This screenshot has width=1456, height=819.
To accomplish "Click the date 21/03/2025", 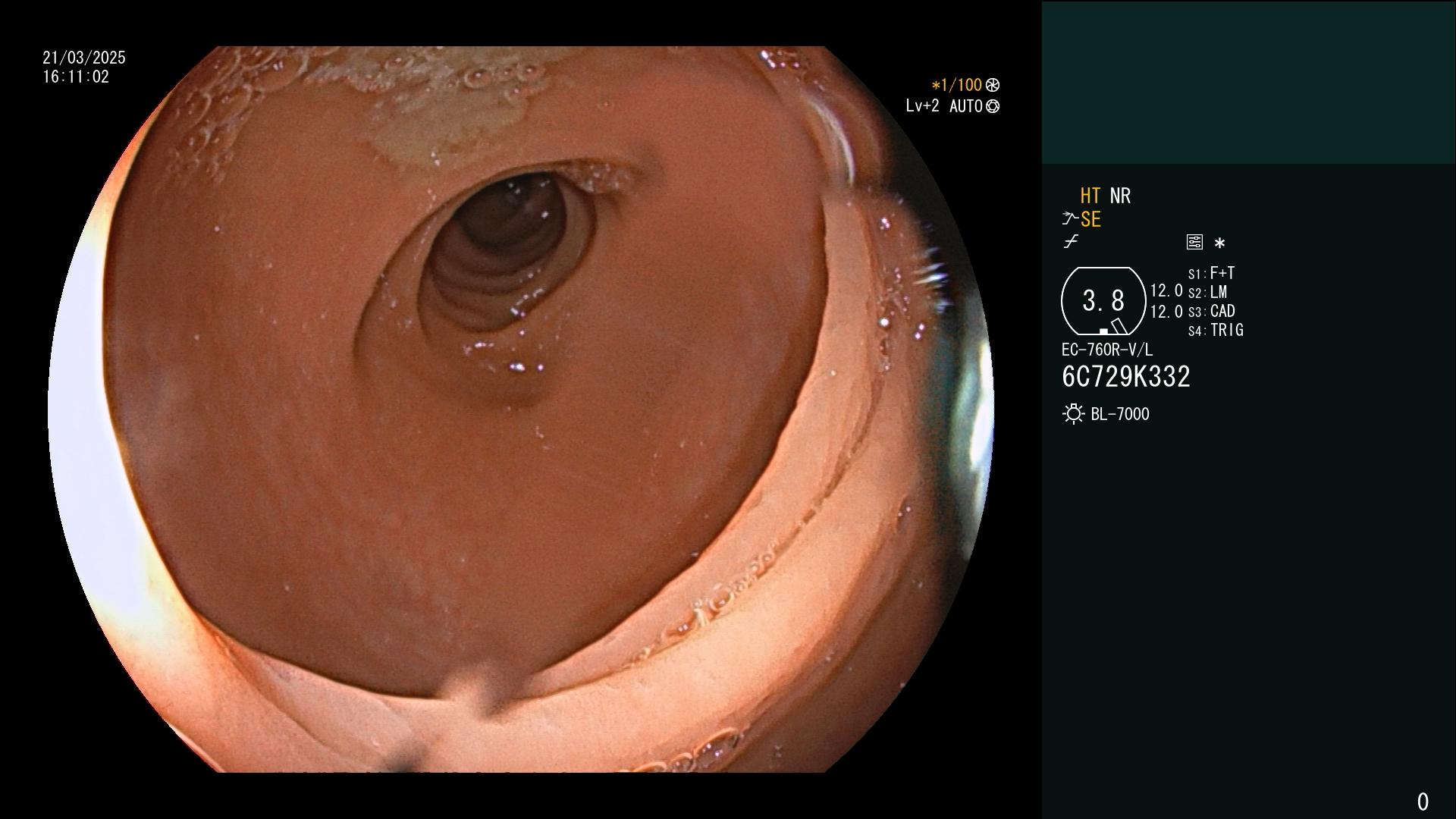I will [84, 58].
